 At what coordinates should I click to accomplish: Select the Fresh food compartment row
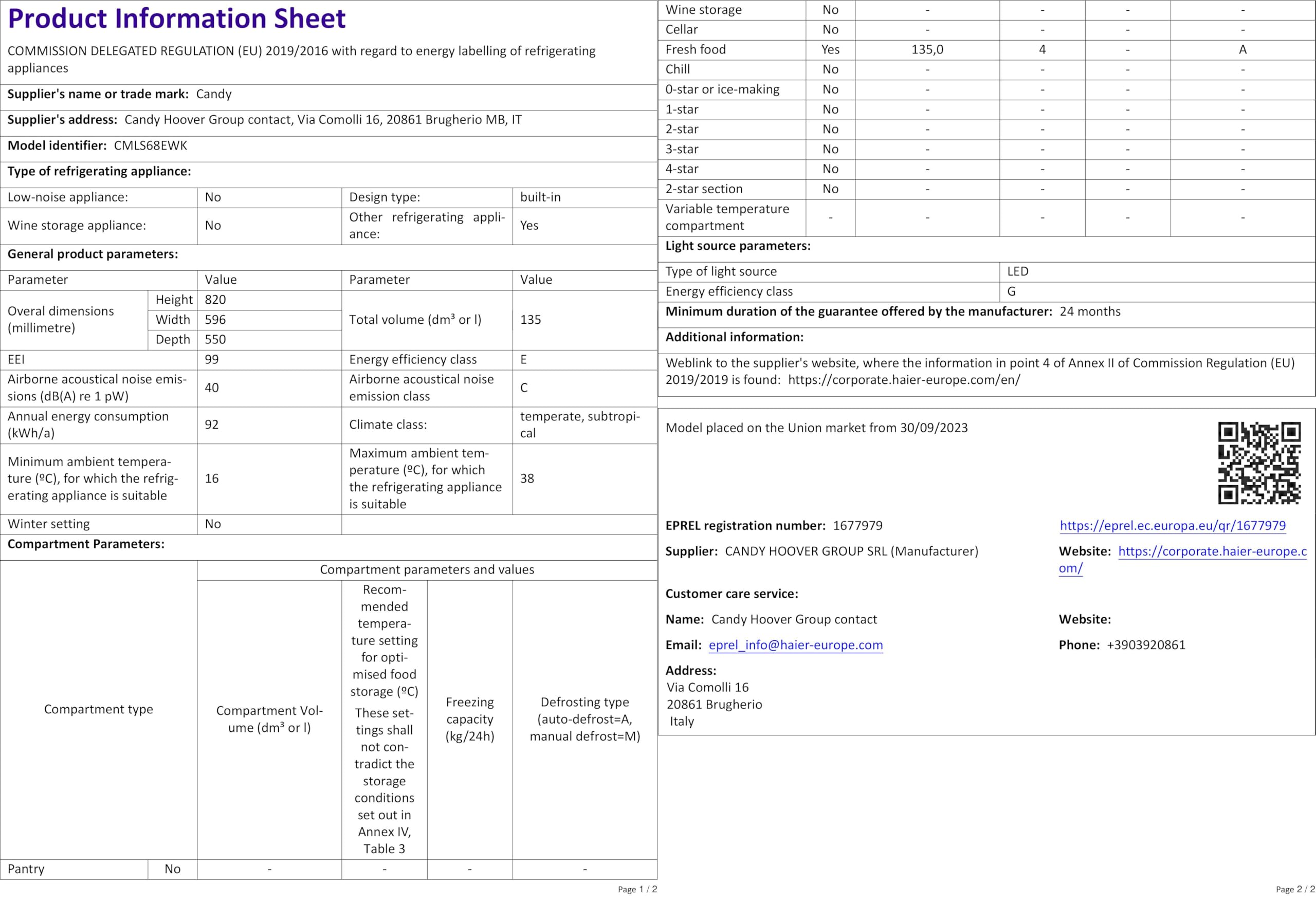pos(695,49)
